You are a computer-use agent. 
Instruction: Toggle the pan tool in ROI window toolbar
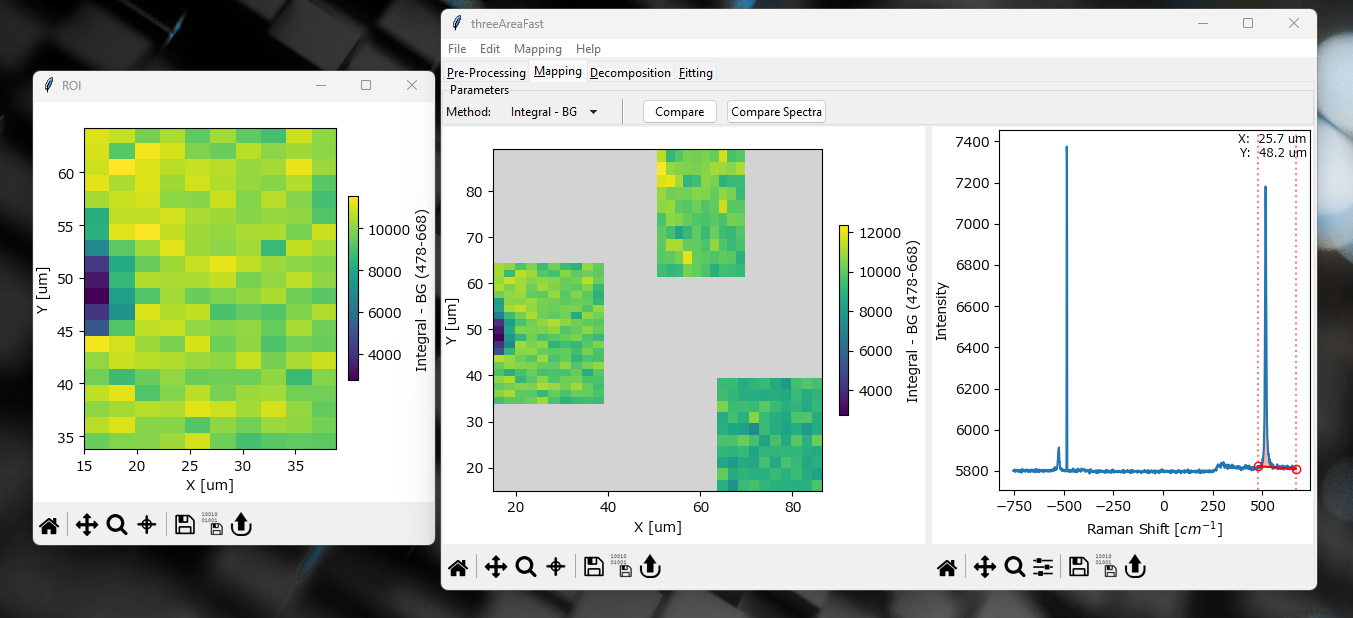[86, 525]
